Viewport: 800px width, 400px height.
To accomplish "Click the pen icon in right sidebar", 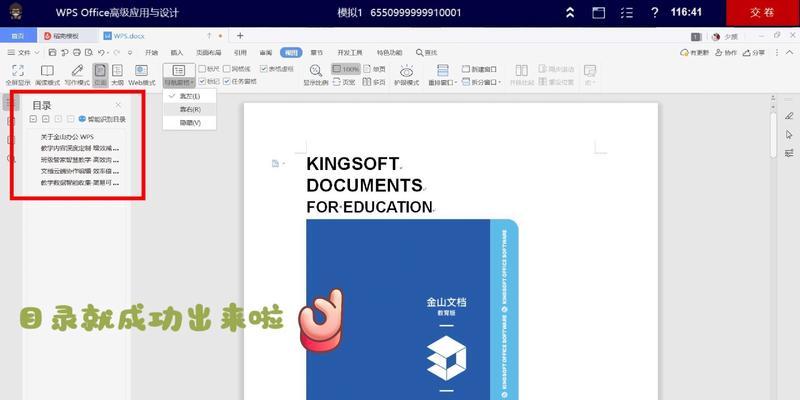I will (789, 116).
